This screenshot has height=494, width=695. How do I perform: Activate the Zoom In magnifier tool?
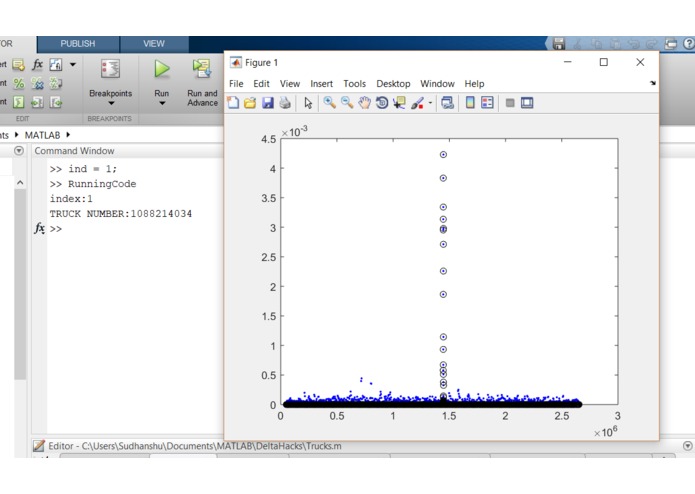[329, 103]
